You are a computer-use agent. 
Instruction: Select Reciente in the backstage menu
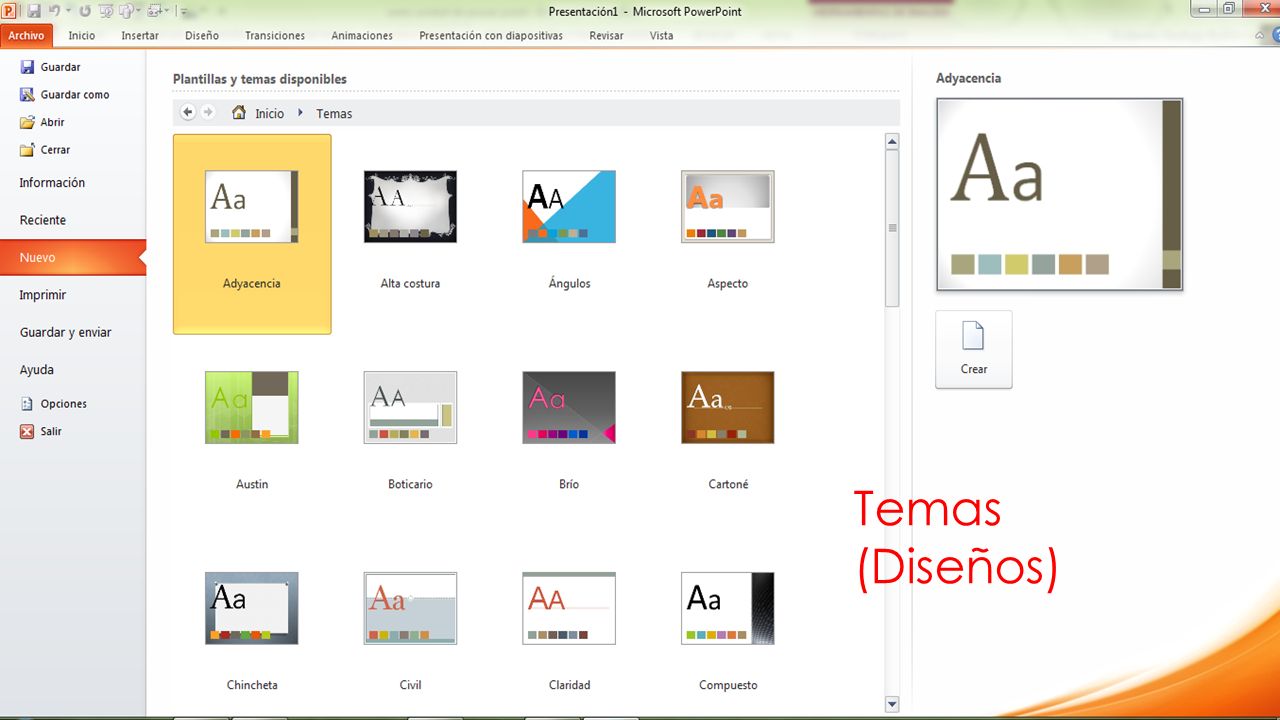click(x=73, y=220)
